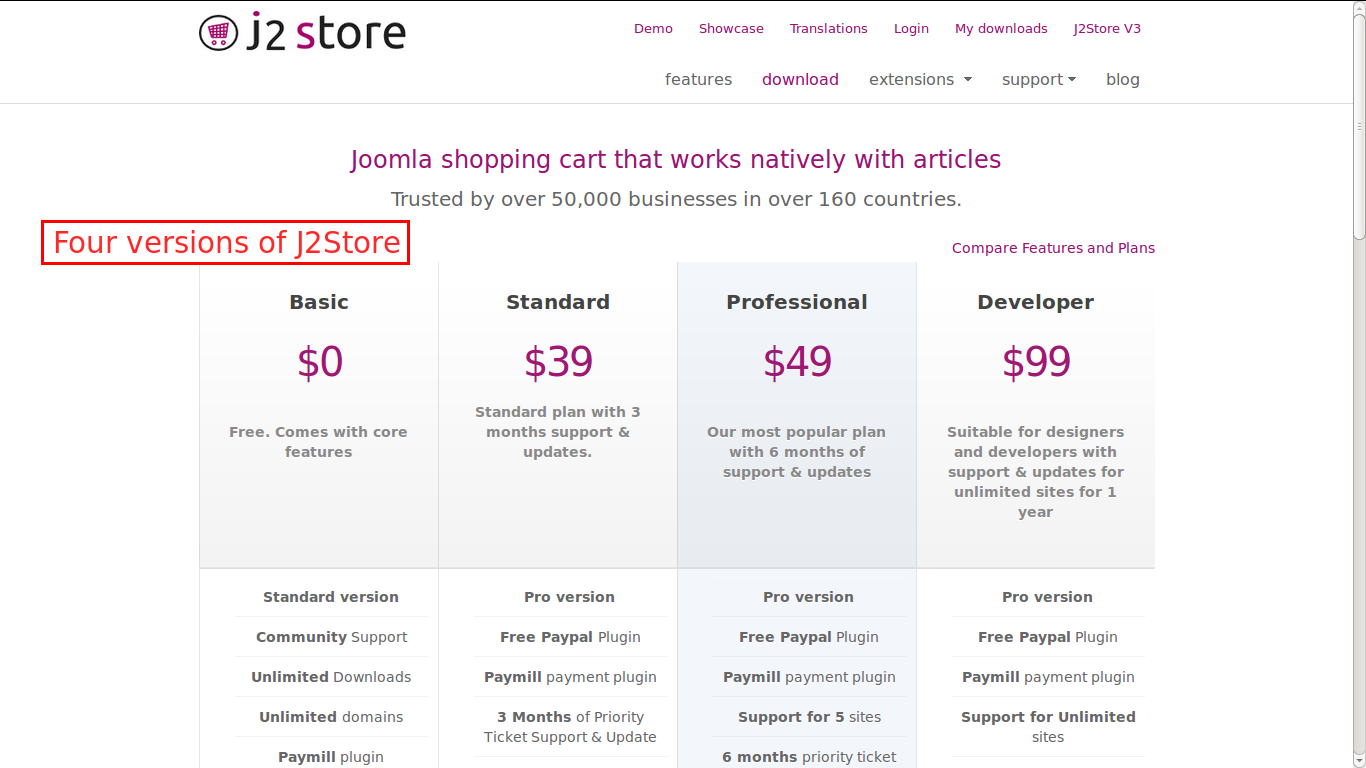
Task: Select the features menu item
Action: point(698,80)
